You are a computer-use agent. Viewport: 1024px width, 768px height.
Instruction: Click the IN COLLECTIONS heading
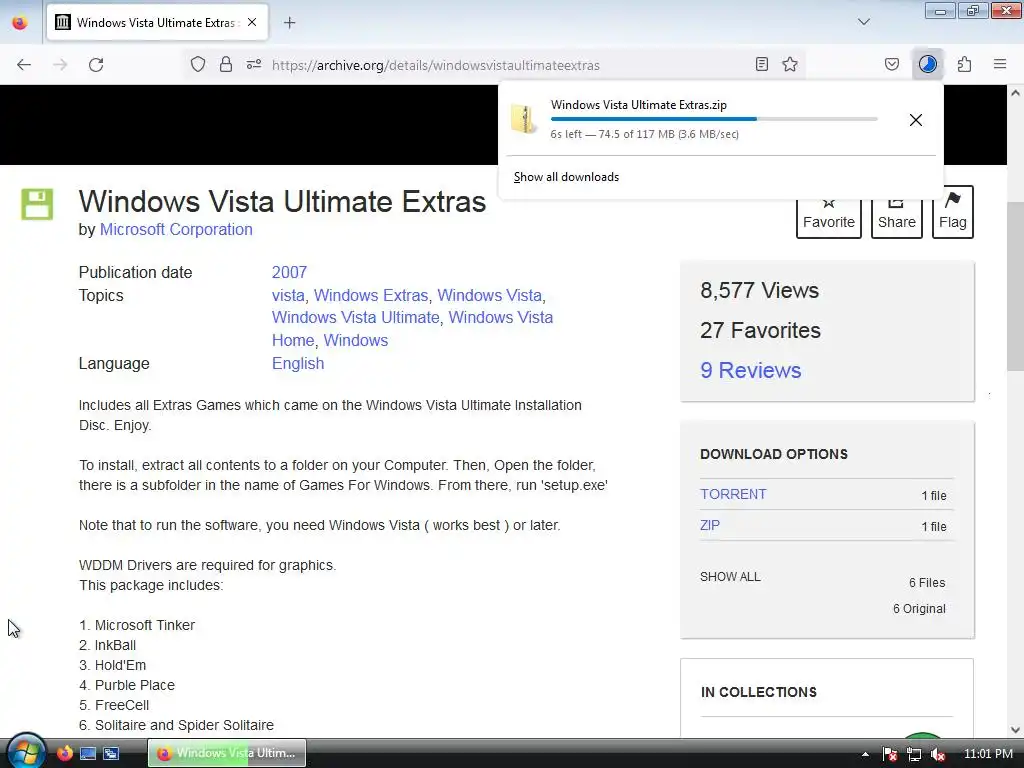coord(759,692)
